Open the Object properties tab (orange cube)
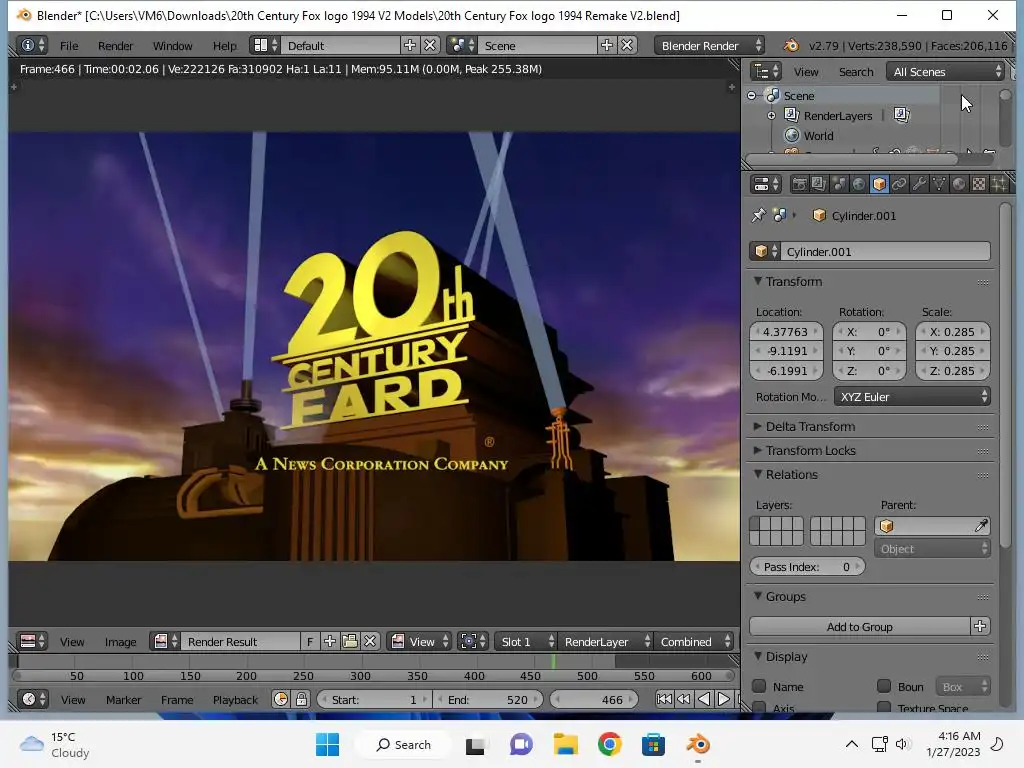The width and height of the screenshot is (1024, 768). (x=879, y=185)
